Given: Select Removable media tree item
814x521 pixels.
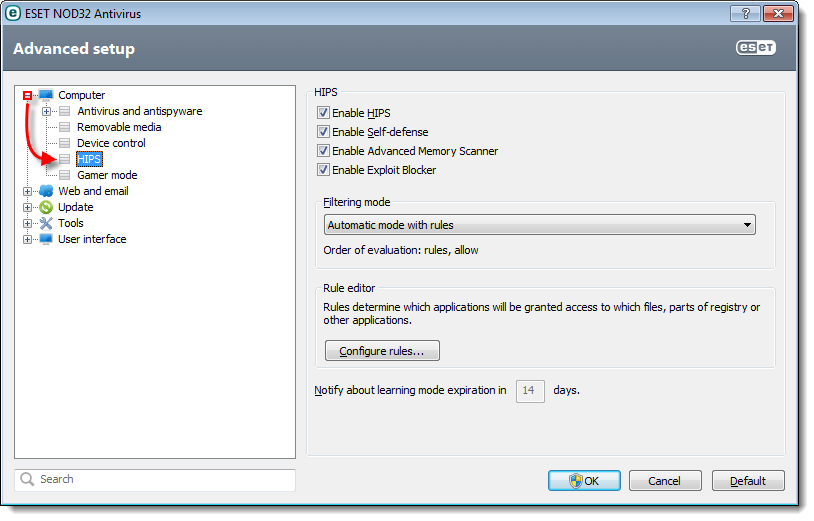Looking at the screenshot, I should pyautogui.click(x=119, y=127).
